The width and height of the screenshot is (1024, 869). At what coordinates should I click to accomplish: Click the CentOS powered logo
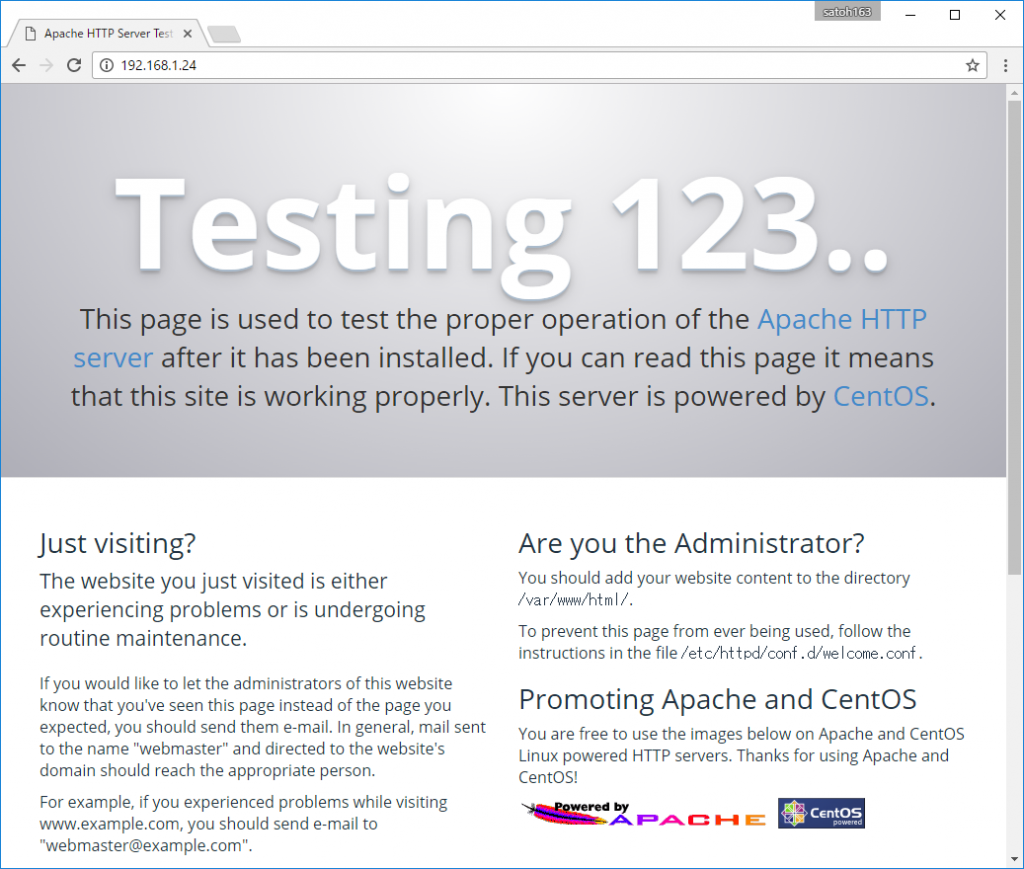(x=821, y=814)
